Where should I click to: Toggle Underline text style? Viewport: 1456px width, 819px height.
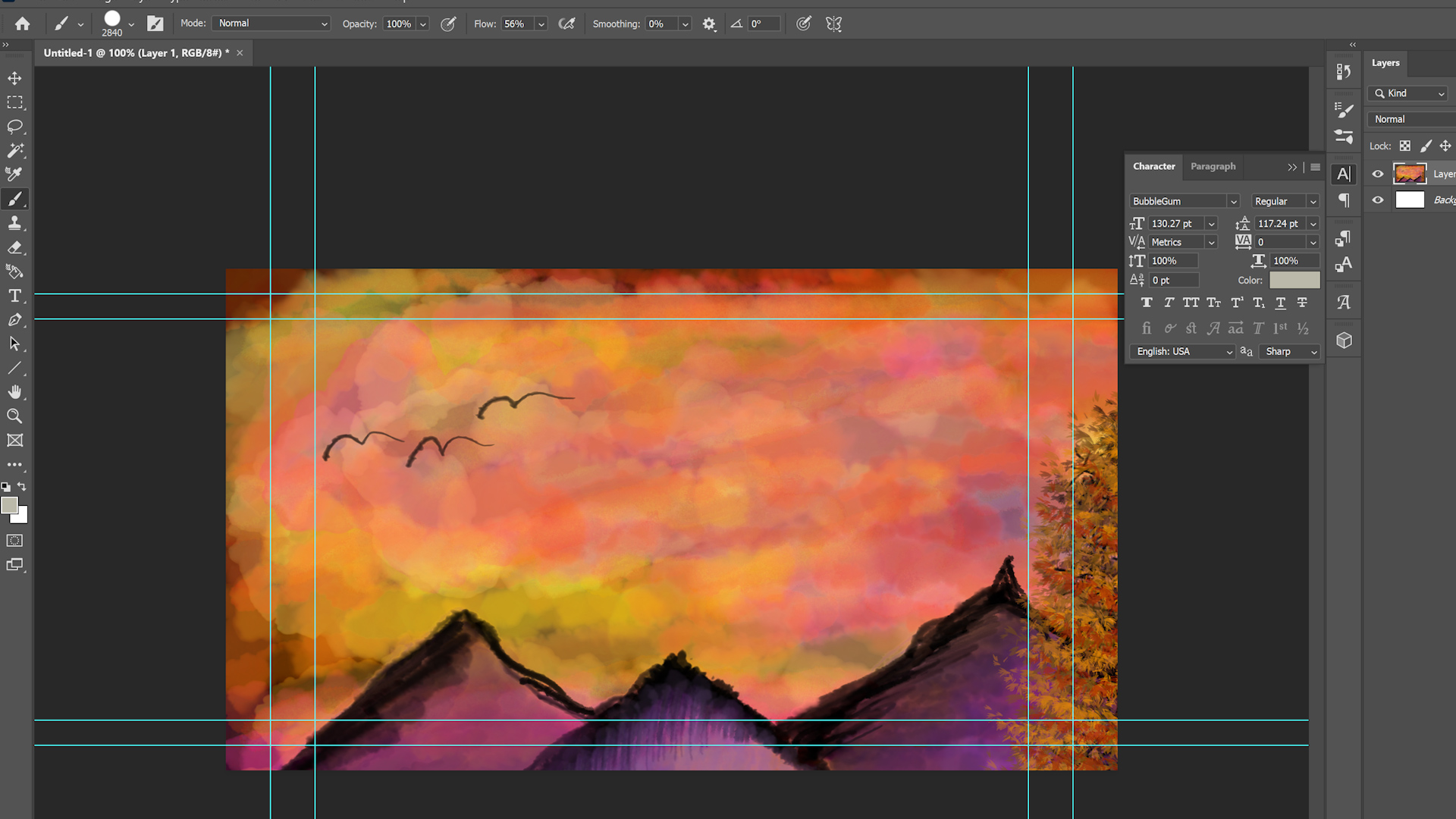point(1280,303)
